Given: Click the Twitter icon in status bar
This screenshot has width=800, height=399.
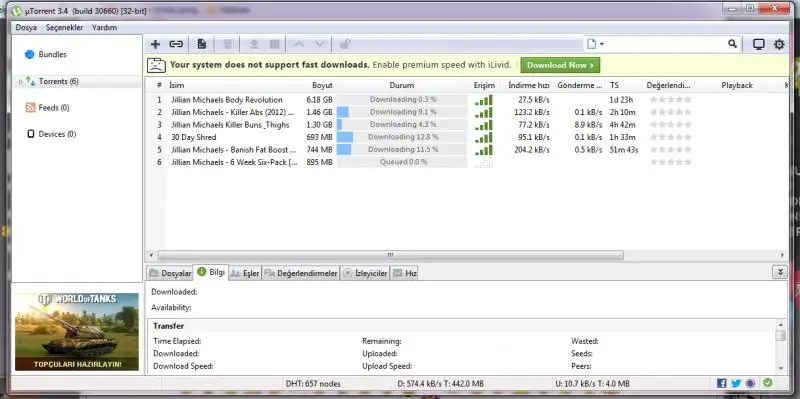Looking at the screenshot, I should pos(736,383).
